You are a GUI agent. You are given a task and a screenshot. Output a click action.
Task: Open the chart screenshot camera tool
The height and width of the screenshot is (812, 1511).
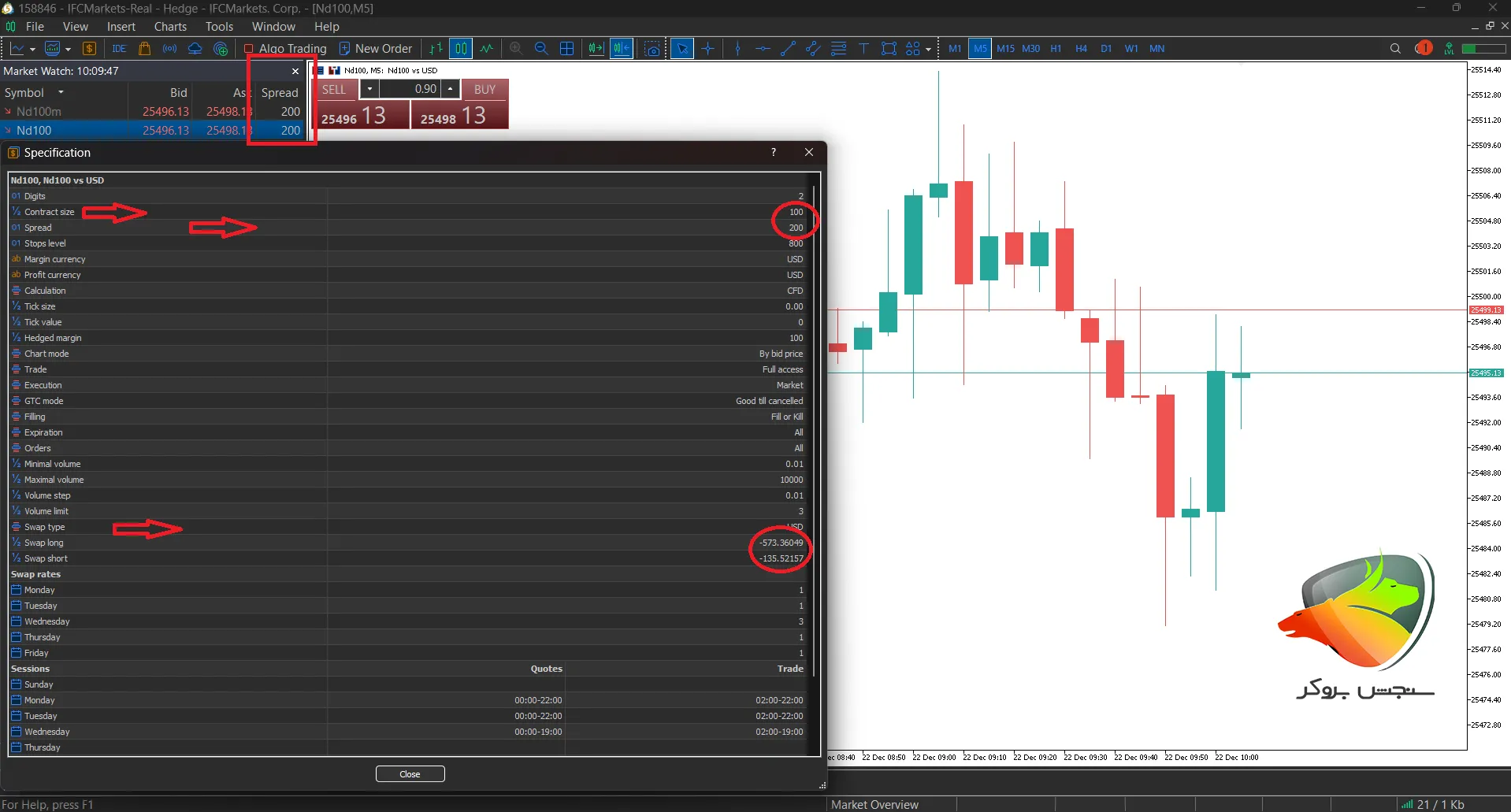point(652,49)
